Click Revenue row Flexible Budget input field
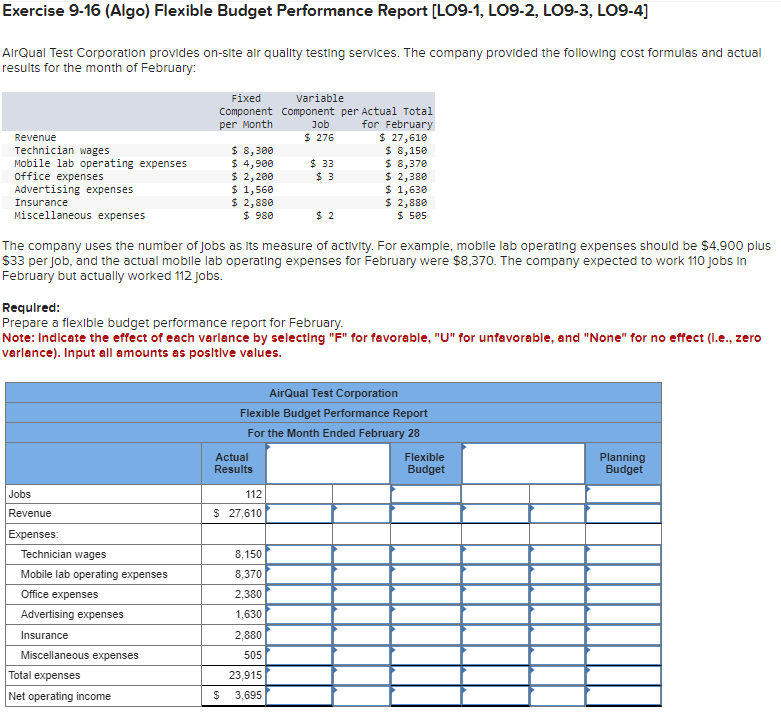The width and height of the screenshot is (781, 725). 426,513
